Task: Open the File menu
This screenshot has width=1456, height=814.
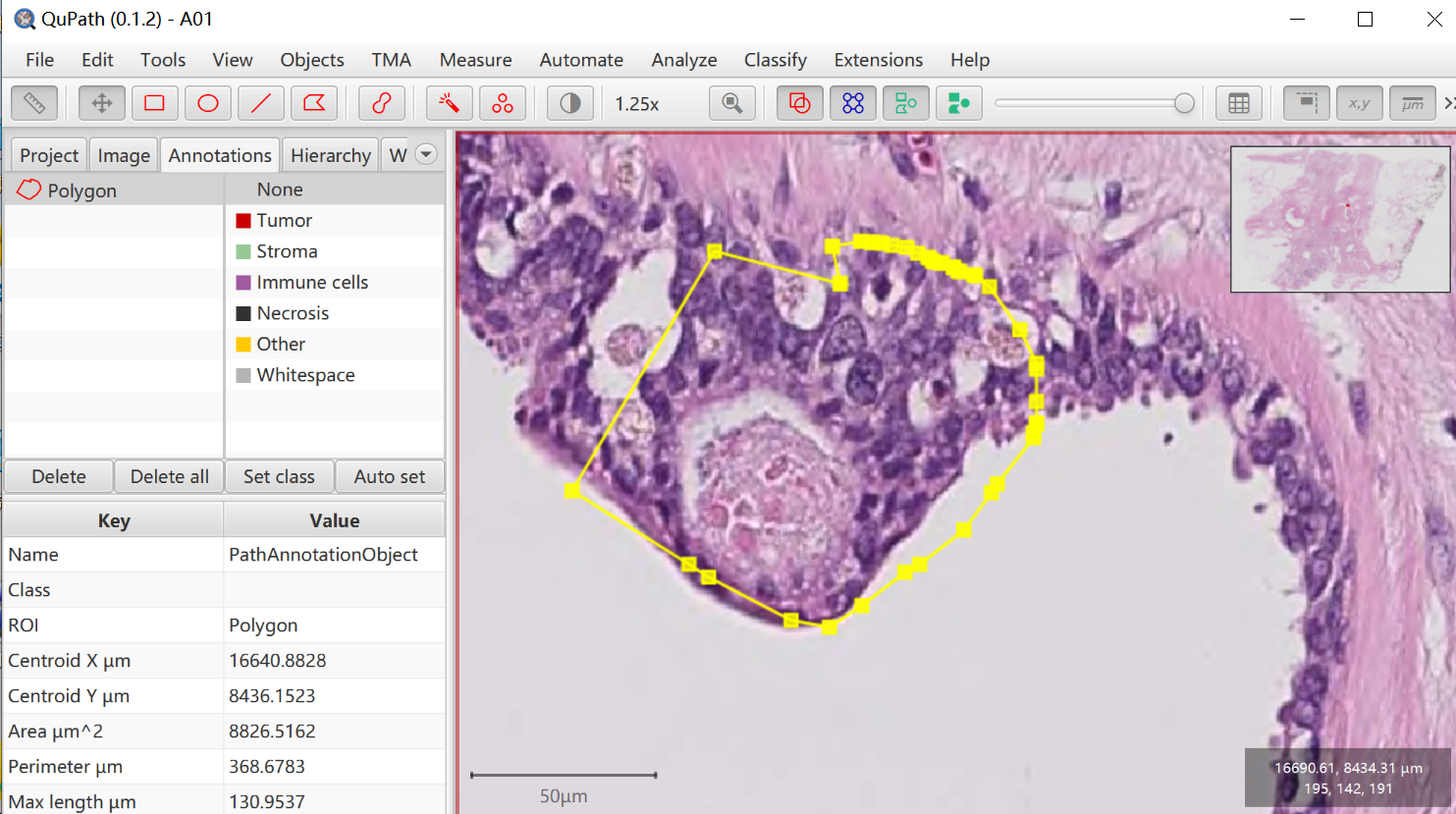Action: click(x=40, y=60)
